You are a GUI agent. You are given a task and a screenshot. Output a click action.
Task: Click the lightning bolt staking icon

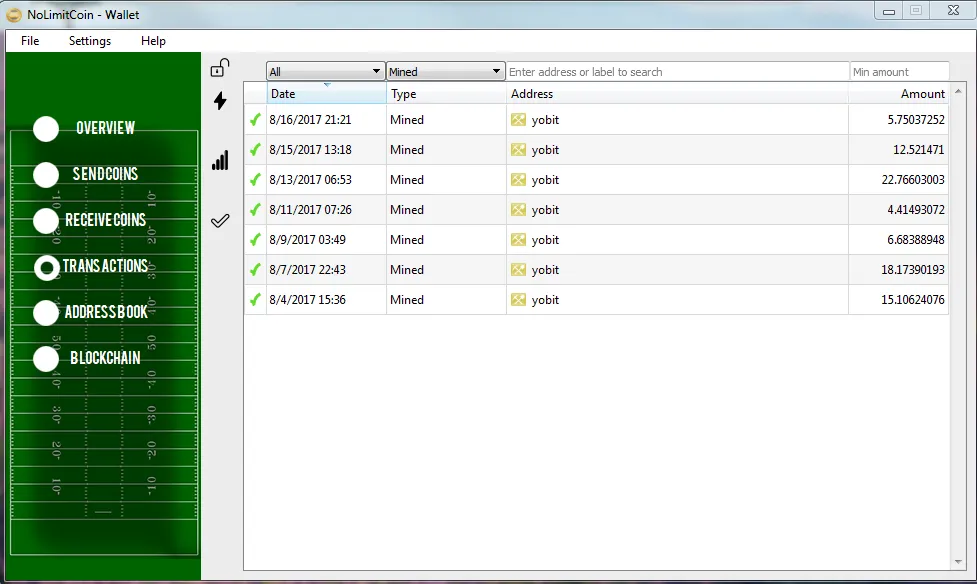pyautogui.click(x=220, y=100)
